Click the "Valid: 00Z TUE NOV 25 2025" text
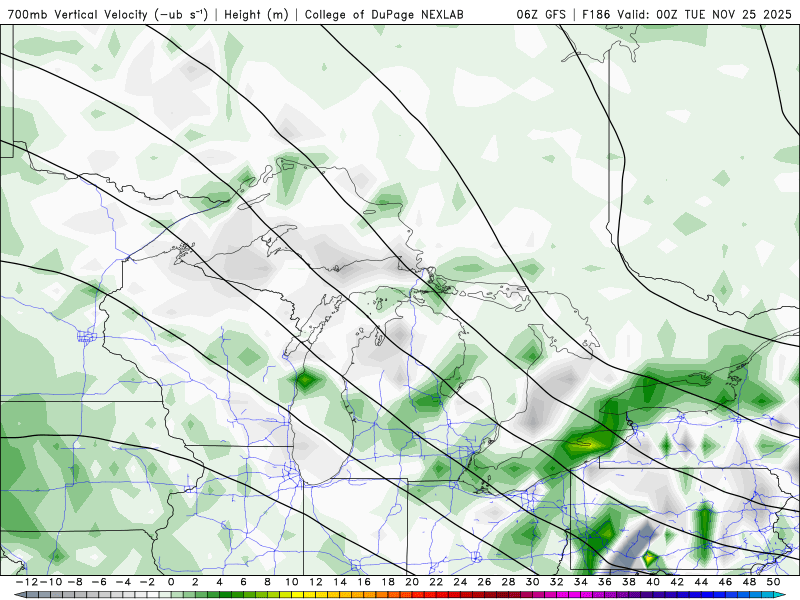This screenshot has height=600, width=800. click(705, 15)
